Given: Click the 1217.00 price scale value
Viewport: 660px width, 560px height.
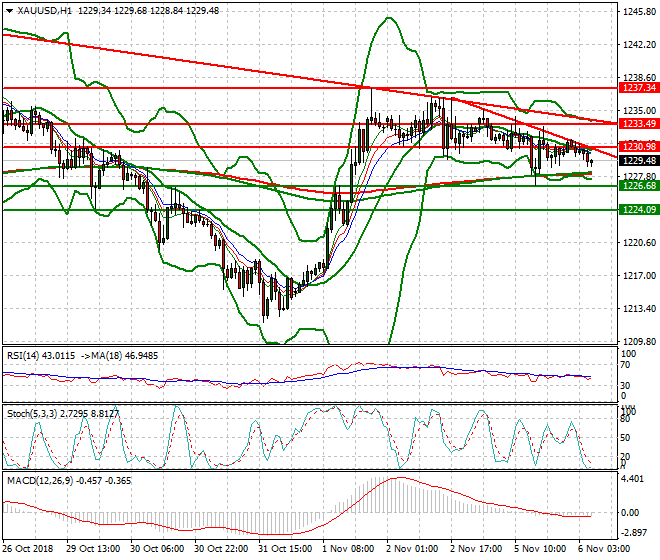Looking at the screenshot, I should coord(639,276).
